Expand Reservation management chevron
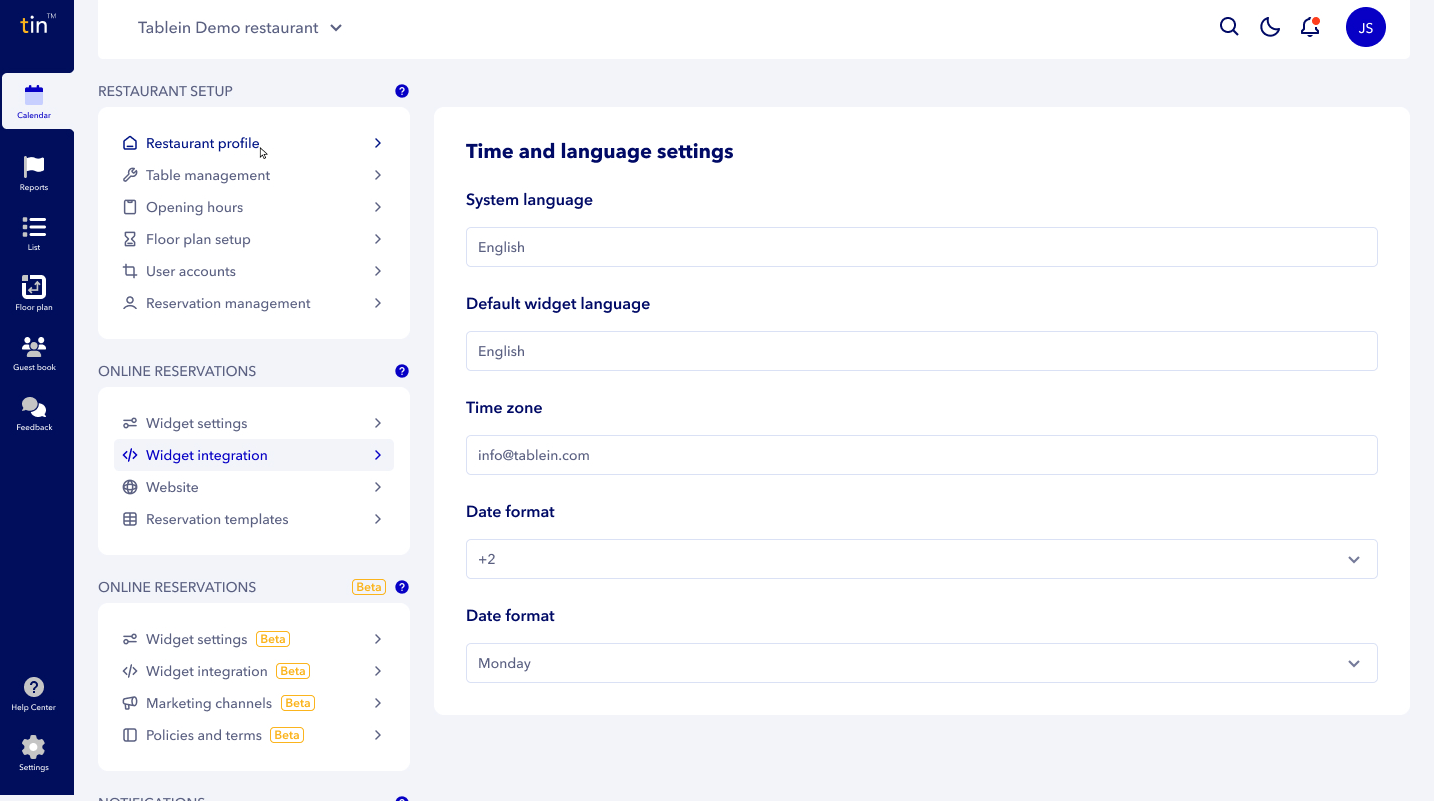Image resolution: width=1434 pixels, height=801 pixels. (x=378, y=303)
